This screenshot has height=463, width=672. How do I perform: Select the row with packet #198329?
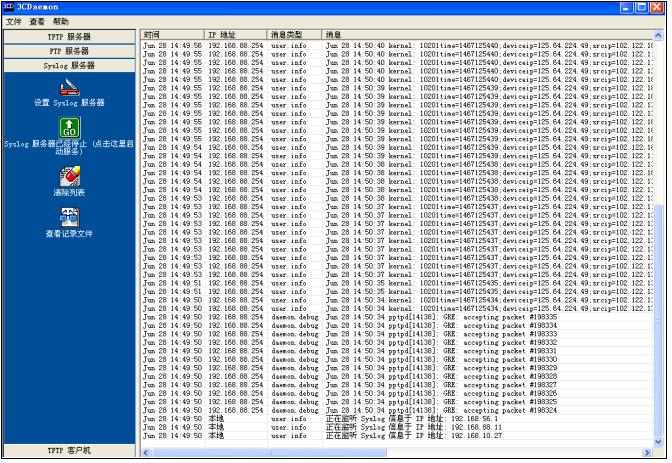coord(397,368)
